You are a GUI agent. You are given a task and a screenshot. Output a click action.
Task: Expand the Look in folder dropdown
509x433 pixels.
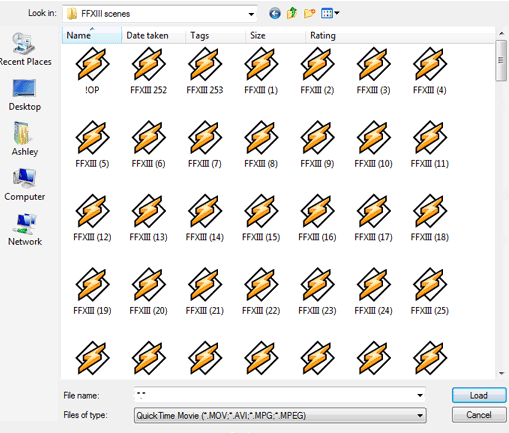coord(251,14)
